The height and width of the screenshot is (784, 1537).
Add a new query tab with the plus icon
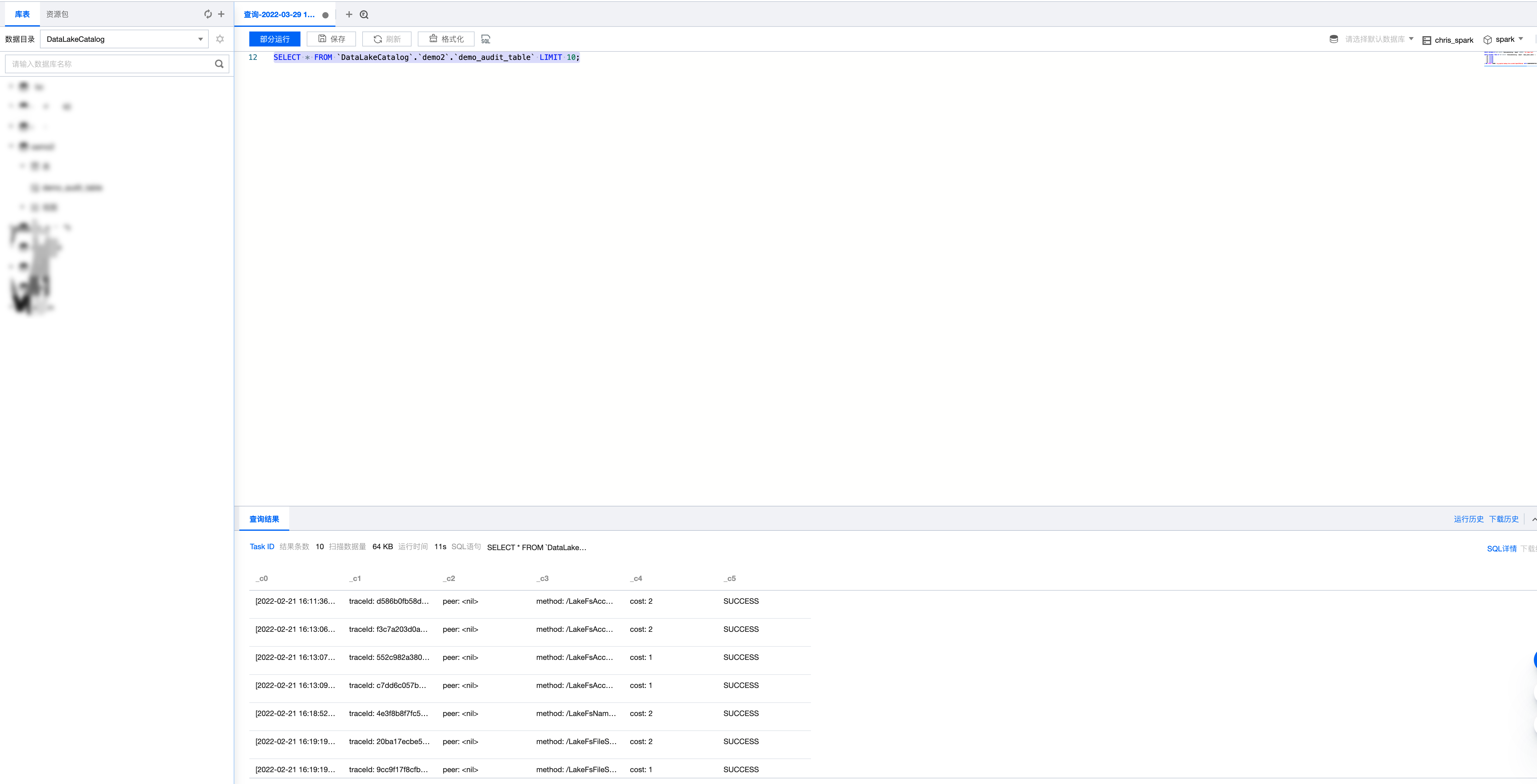click(x=349, y=14)
